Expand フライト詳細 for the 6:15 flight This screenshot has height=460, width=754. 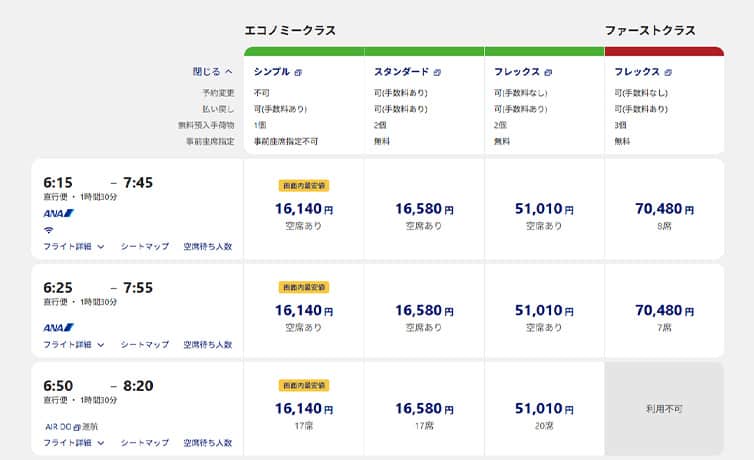point(74,246)
